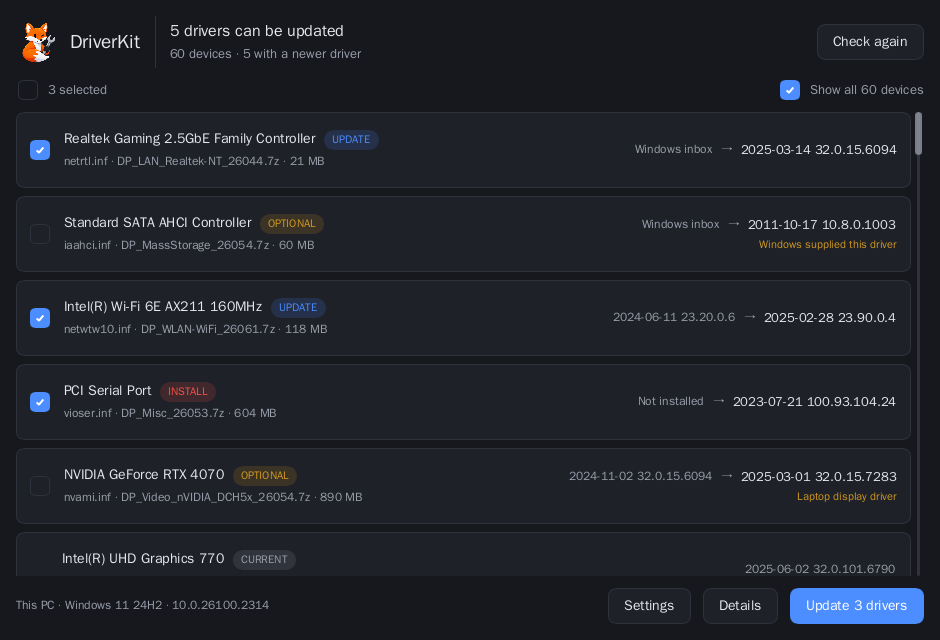This screenshot has width=940, height=640.
Task: Click the current version 2024-06-11 23.20.0.6
Action: (x=674, y=318)
